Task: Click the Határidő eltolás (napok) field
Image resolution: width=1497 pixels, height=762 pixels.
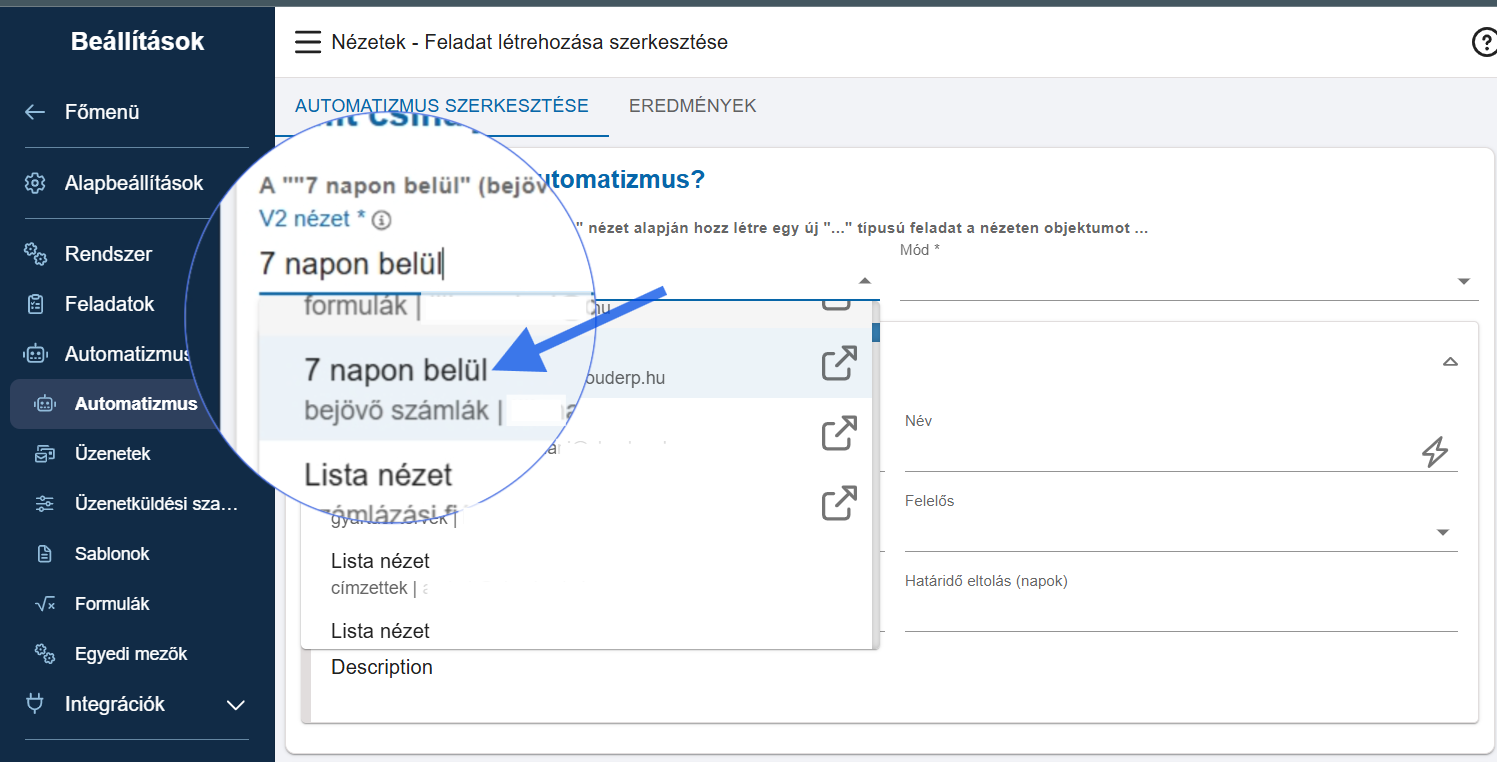Action: (1180, 612)
